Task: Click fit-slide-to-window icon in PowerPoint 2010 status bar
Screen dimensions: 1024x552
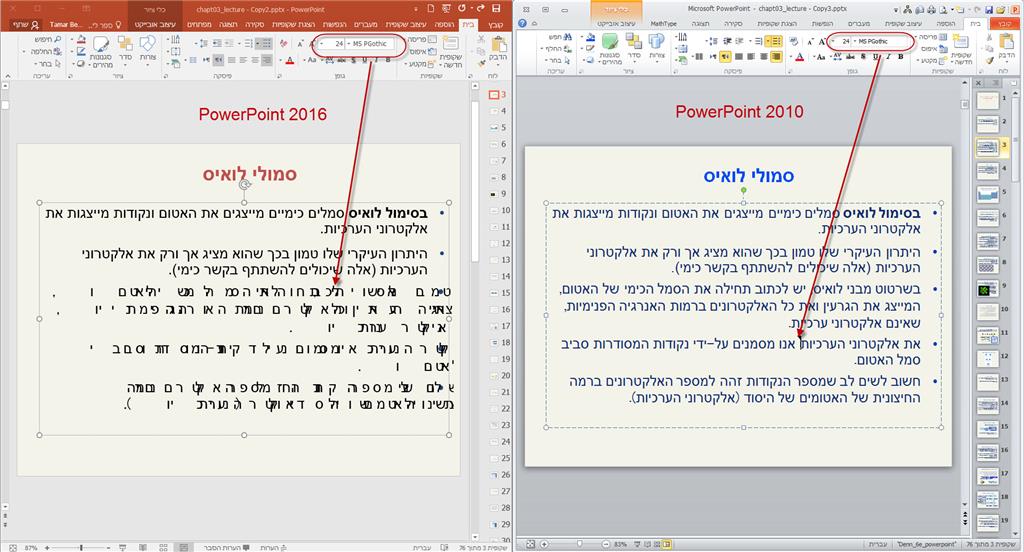Action: (x=530, y=544)
